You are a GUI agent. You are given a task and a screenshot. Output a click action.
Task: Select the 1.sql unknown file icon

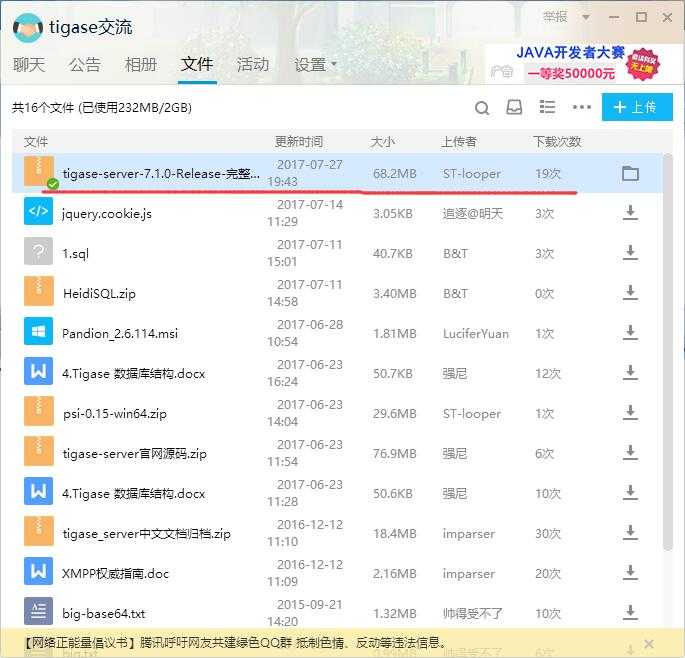pyautogui.click(x=38, y=251)
